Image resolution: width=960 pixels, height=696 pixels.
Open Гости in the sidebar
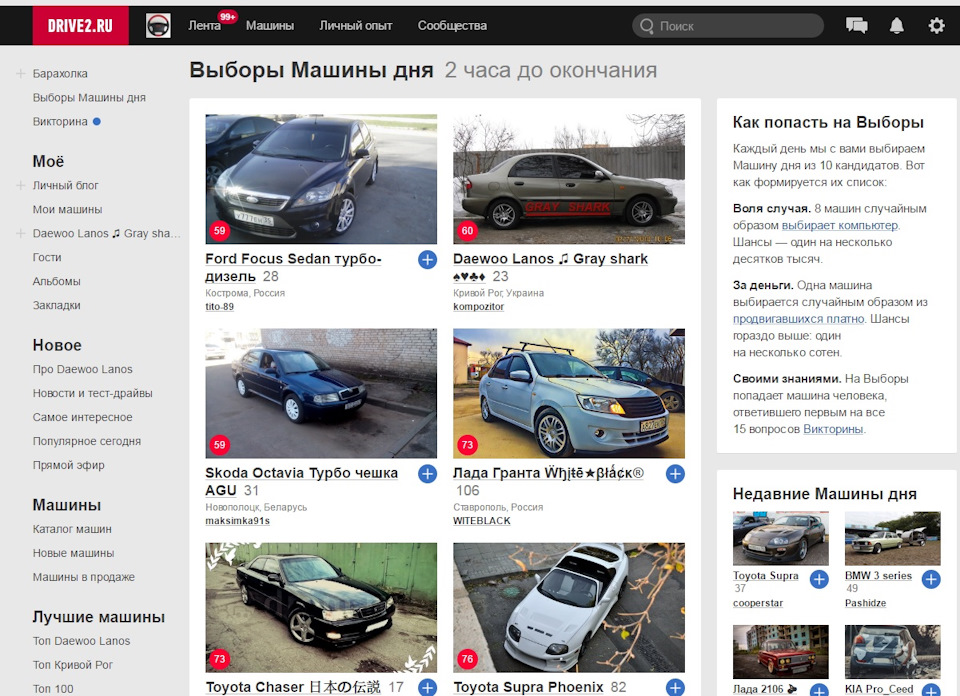click(47, 257)
